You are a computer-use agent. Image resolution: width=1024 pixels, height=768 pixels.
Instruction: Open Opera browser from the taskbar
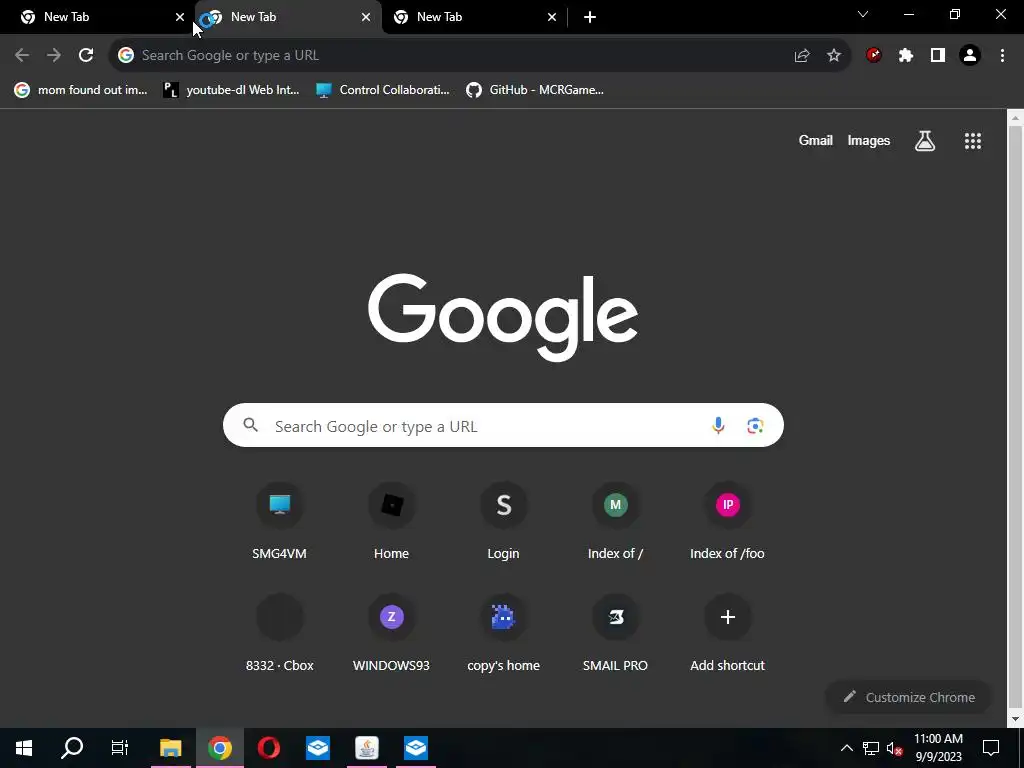[268, 748]
